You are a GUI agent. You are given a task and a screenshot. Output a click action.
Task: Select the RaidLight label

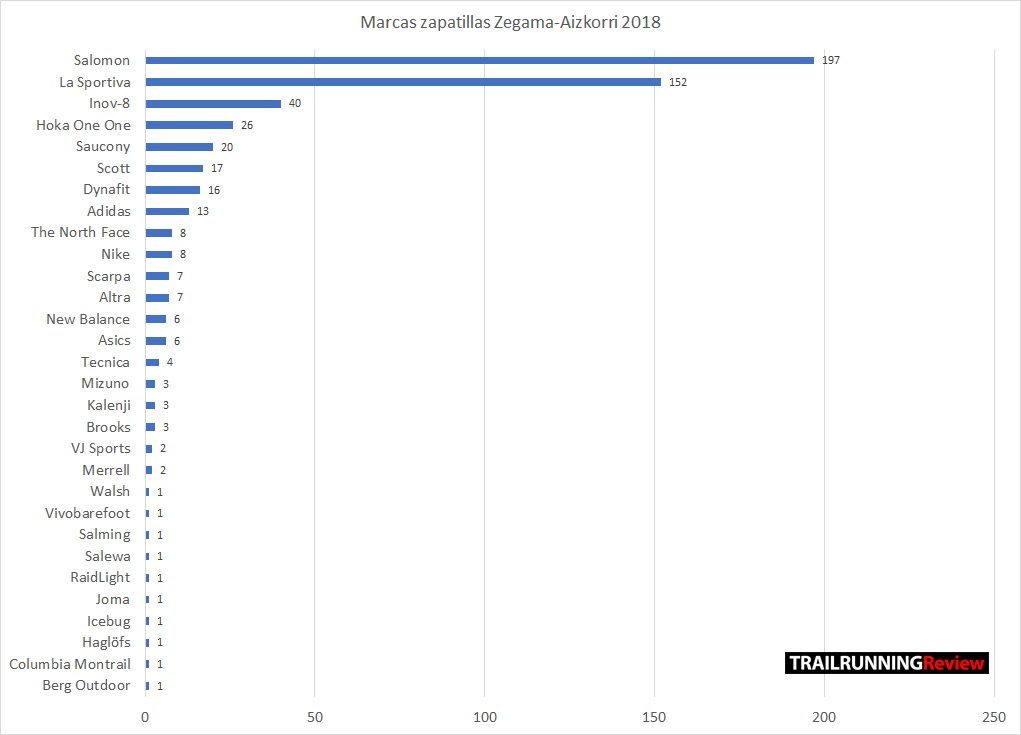point(100,577)
